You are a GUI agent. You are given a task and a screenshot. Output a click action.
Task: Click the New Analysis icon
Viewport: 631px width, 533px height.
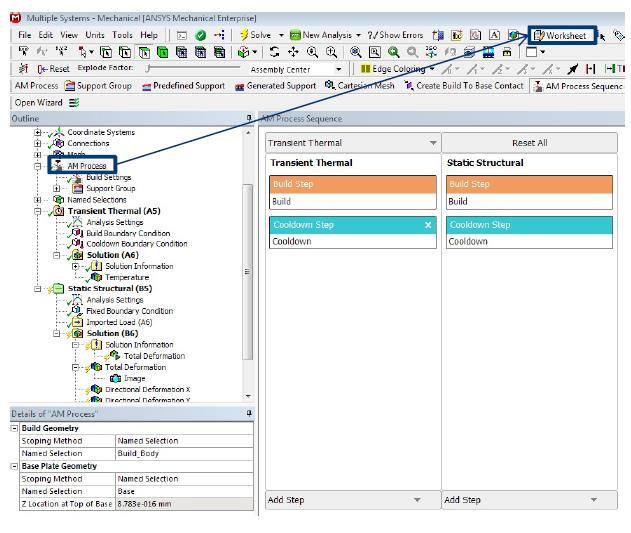pyautogui.click(x=295, y=35)
